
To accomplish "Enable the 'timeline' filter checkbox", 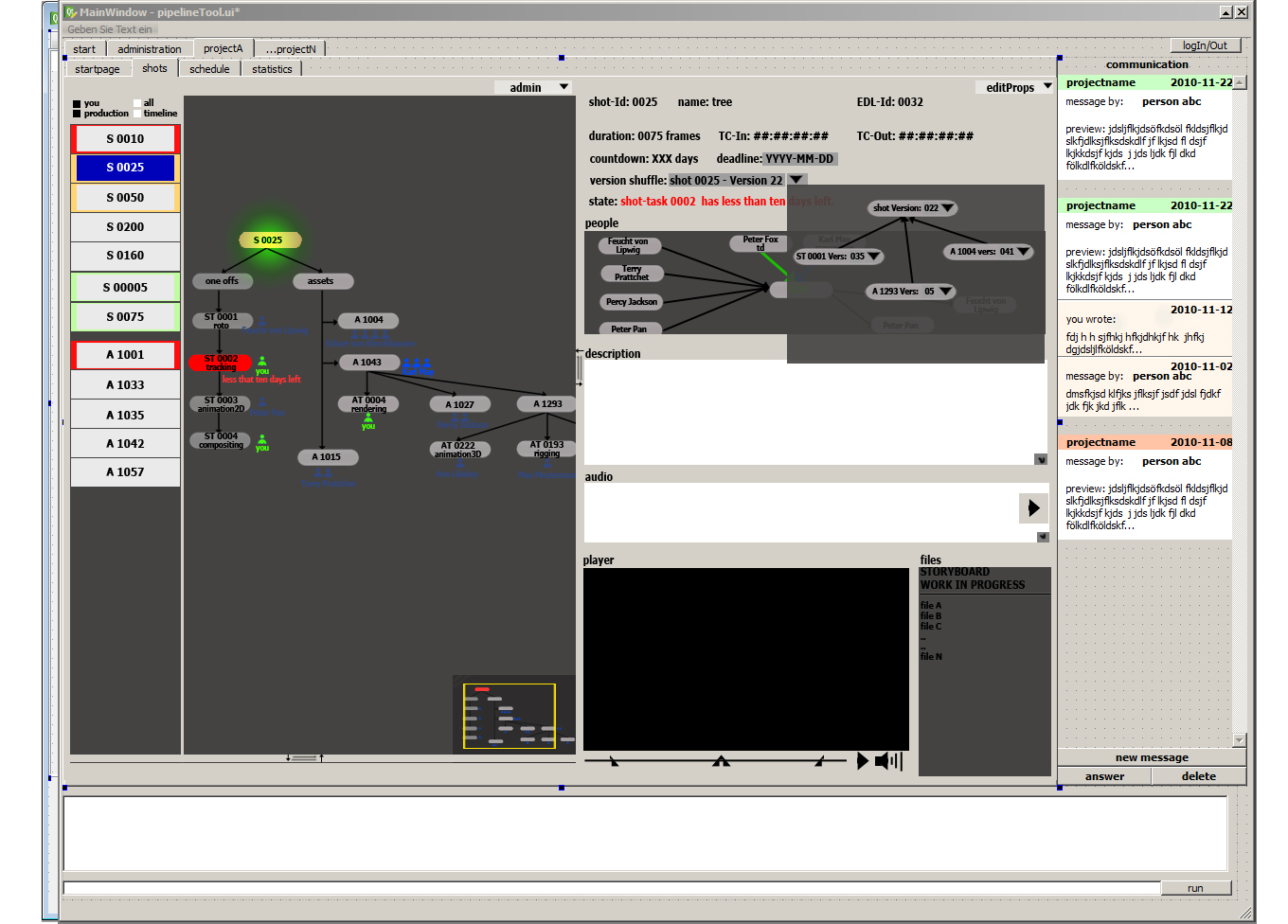I will point(137,114).
